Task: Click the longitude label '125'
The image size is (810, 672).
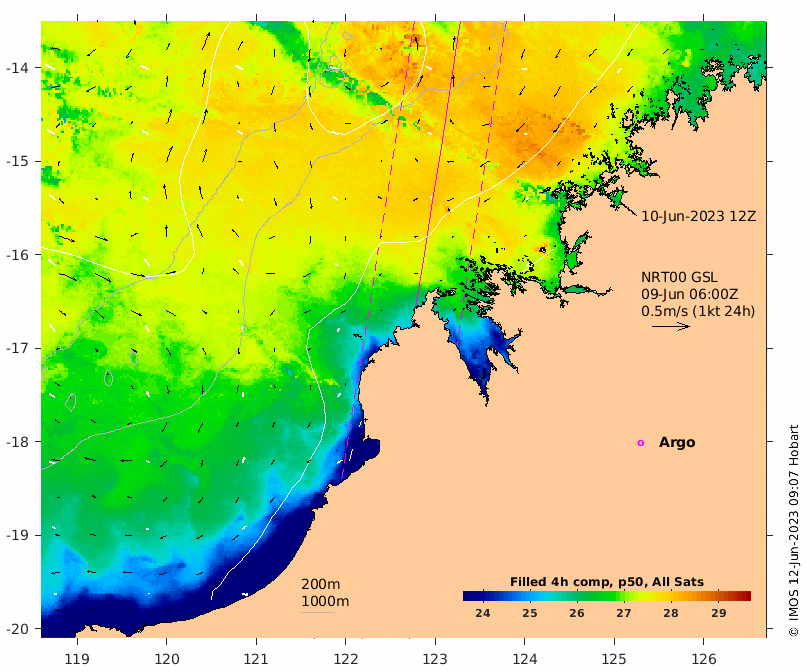Action: click(614, 659)
